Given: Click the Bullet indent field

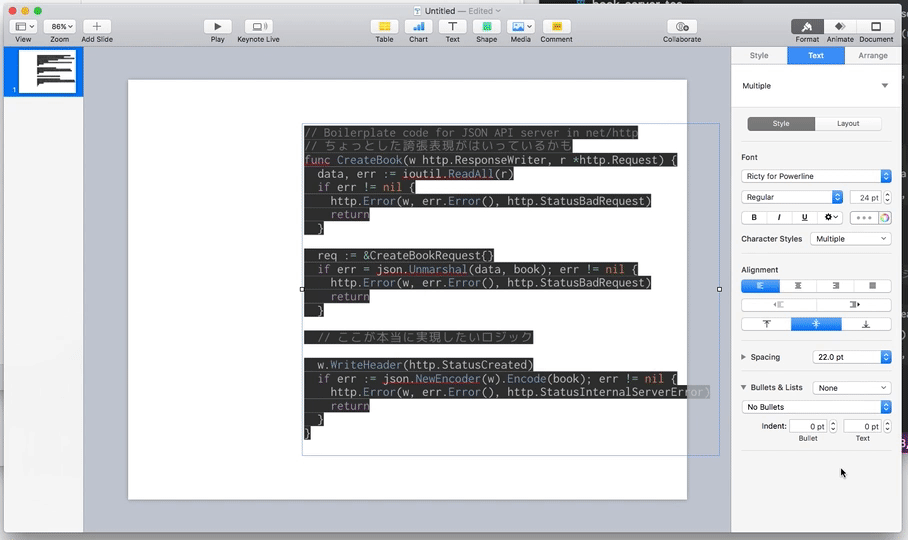Looking at the screenshot, I should pyautogui.click(x=808, y=427).
